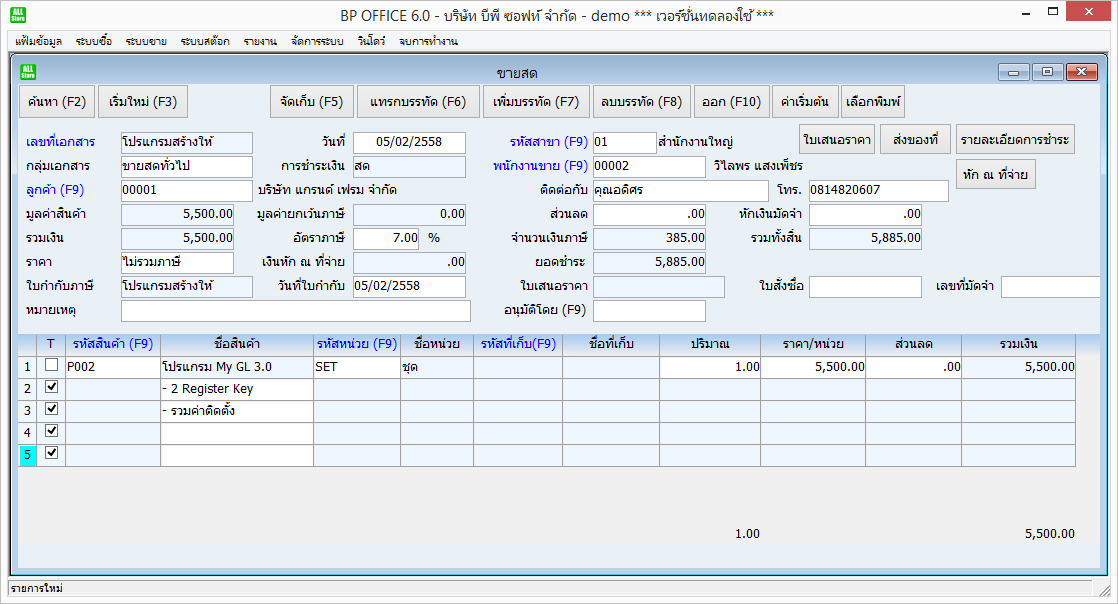Open the วินโดว์ menu
Screen dimensions: 1118x604
371,41
